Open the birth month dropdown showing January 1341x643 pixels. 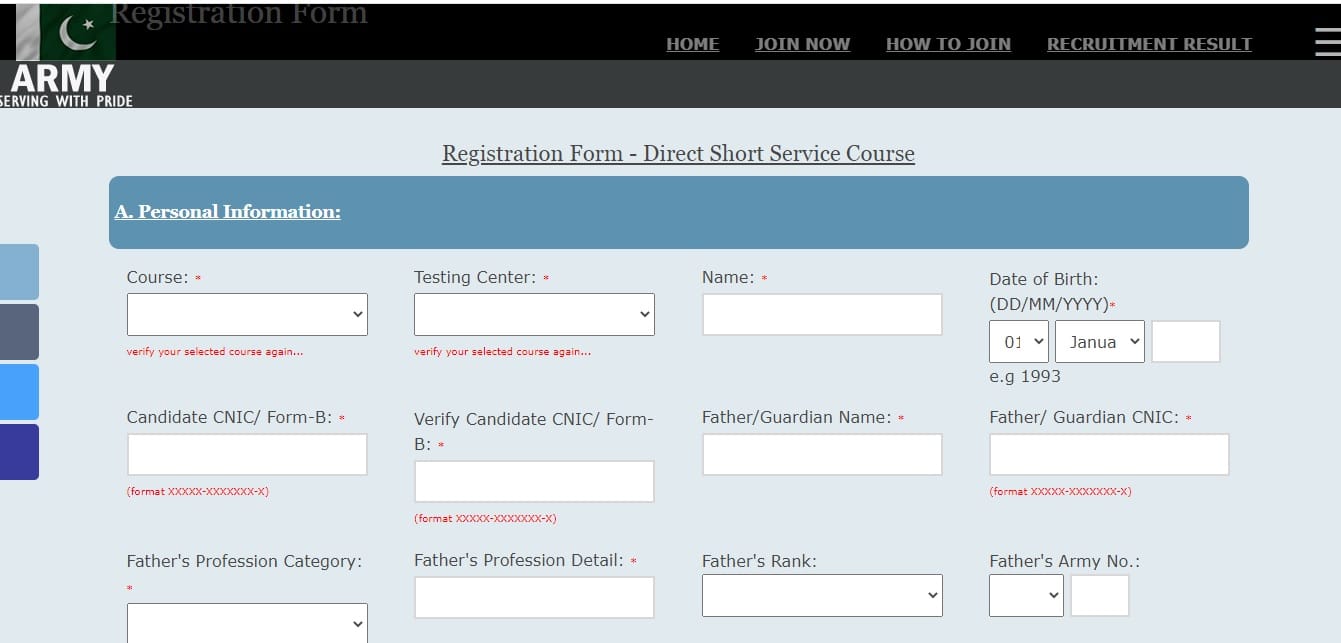pos(1099,341)
